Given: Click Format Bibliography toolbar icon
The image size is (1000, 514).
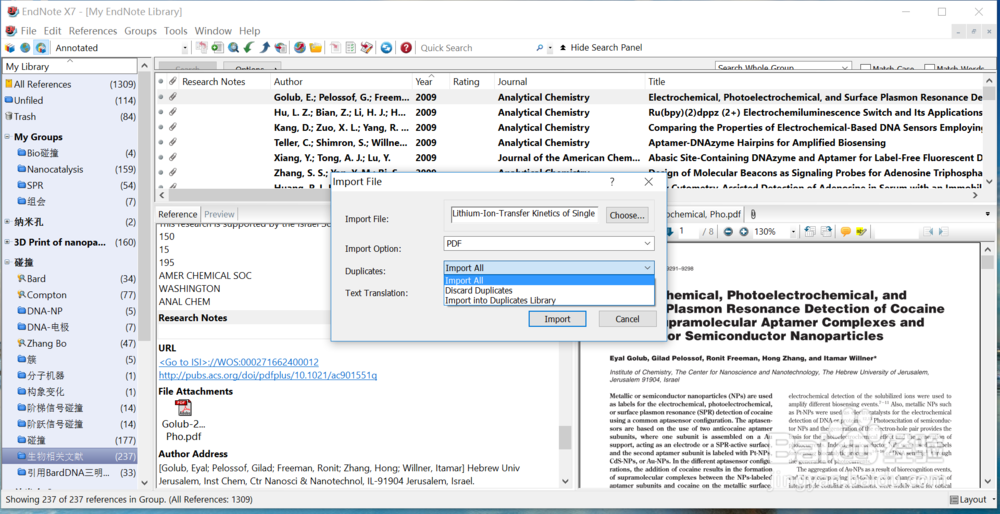Looking at the screenshot, I should click(351, 48).
